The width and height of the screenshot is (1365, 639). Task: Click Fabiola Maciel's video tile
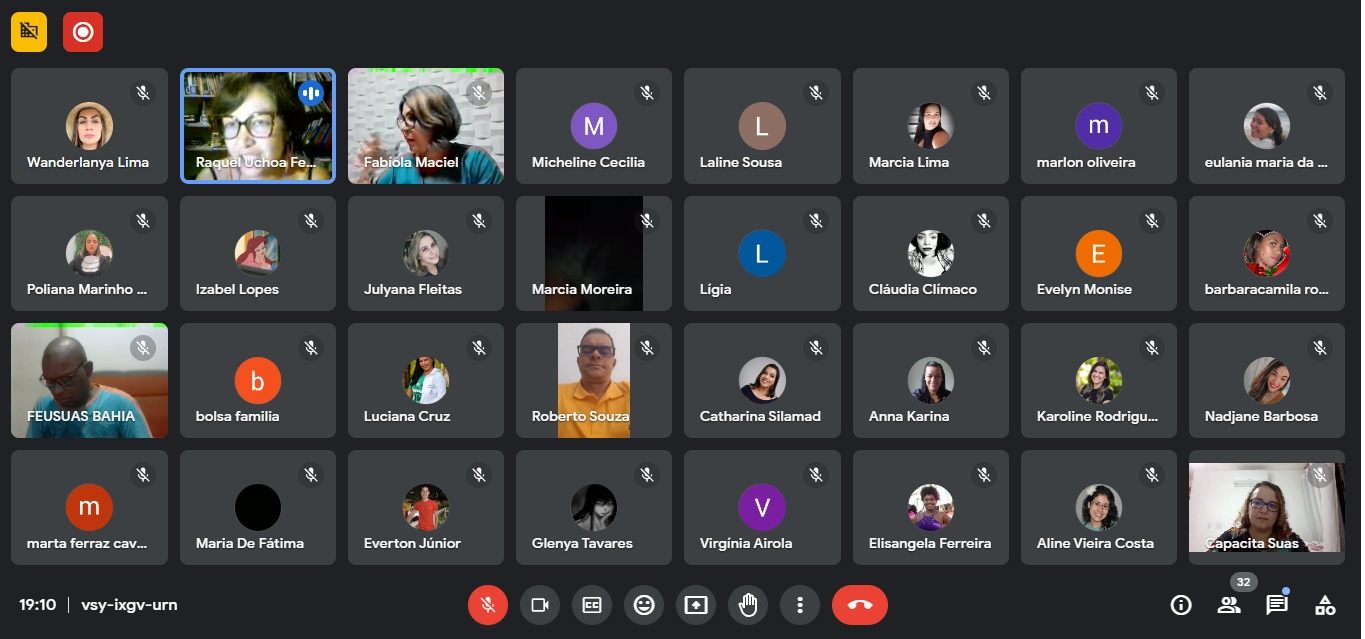click(426, 126)
